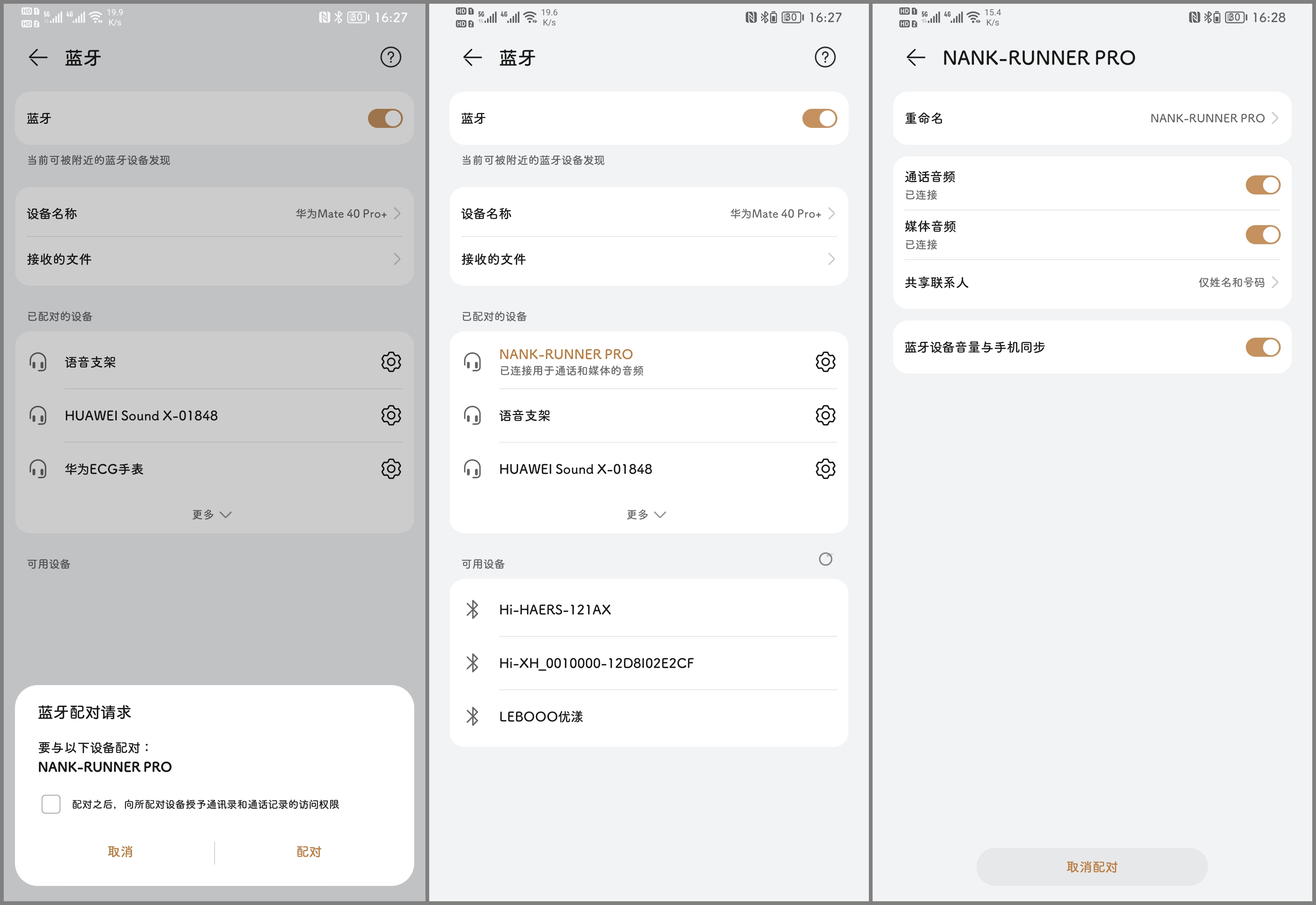Toggle 蓝牙设备音量与手机同步 switch
Screen dimensions: 1316x905
[x=1263, y=347]
